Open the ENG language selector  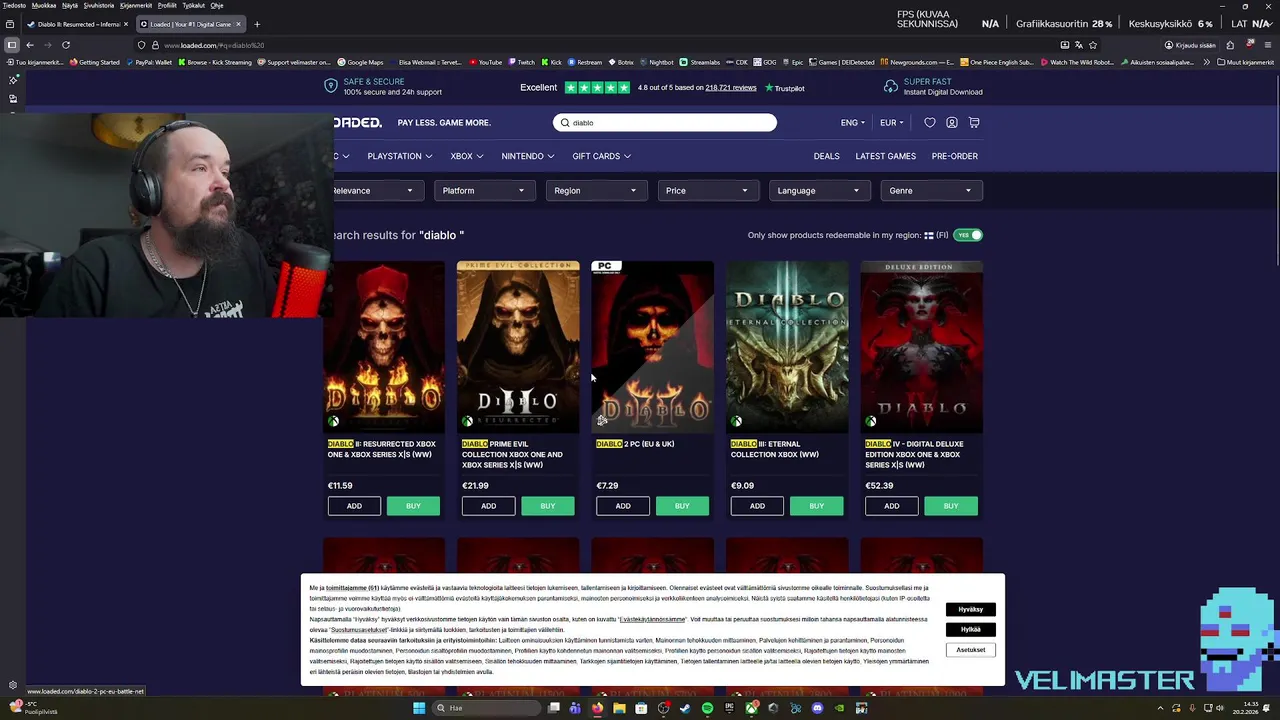[x=853, y=123]
